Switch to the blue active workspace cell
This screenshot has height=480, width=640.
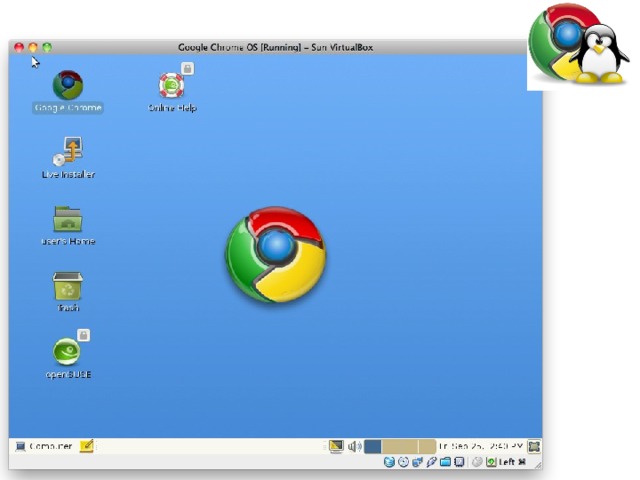coord(372,446)
